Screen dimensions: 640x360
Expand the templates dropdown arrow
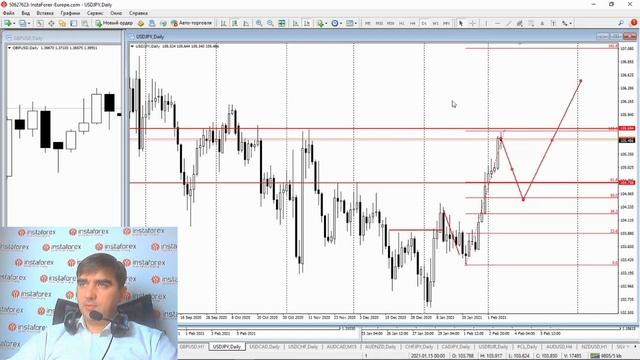point(356,23)
